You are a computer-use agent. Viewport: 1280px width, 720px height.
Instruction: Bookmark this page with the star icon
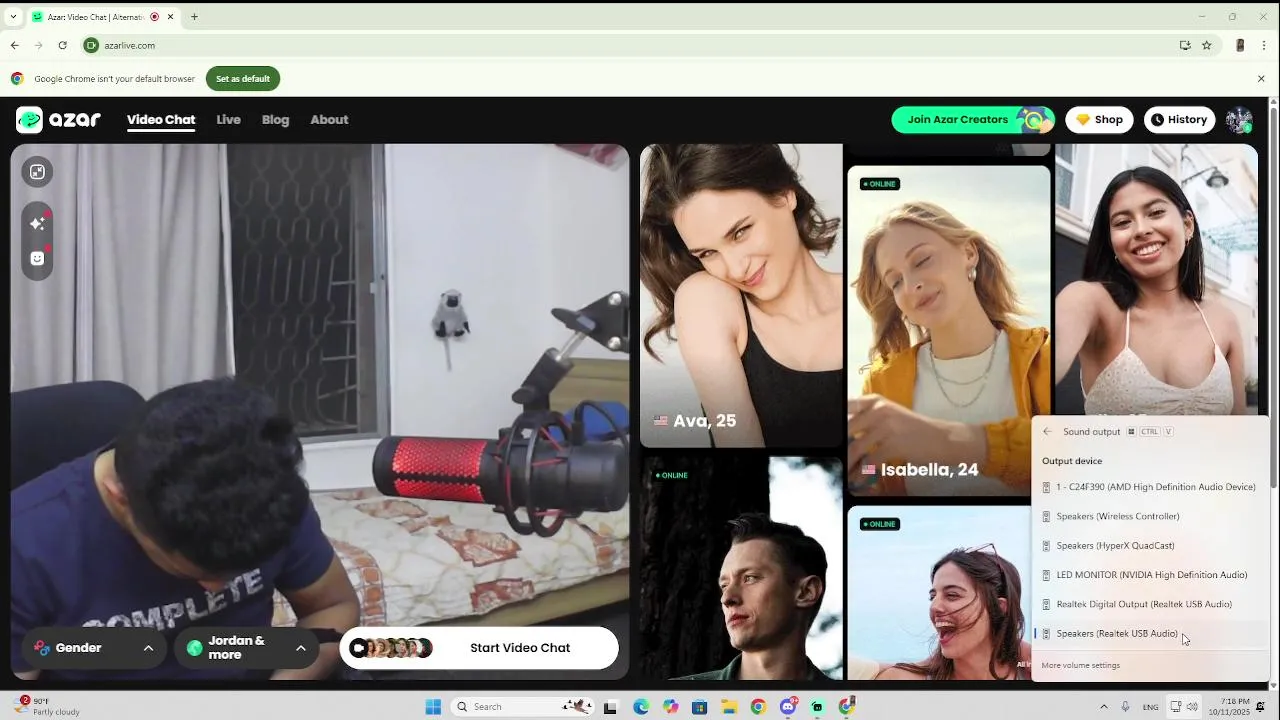click(x=1207, y=45)
